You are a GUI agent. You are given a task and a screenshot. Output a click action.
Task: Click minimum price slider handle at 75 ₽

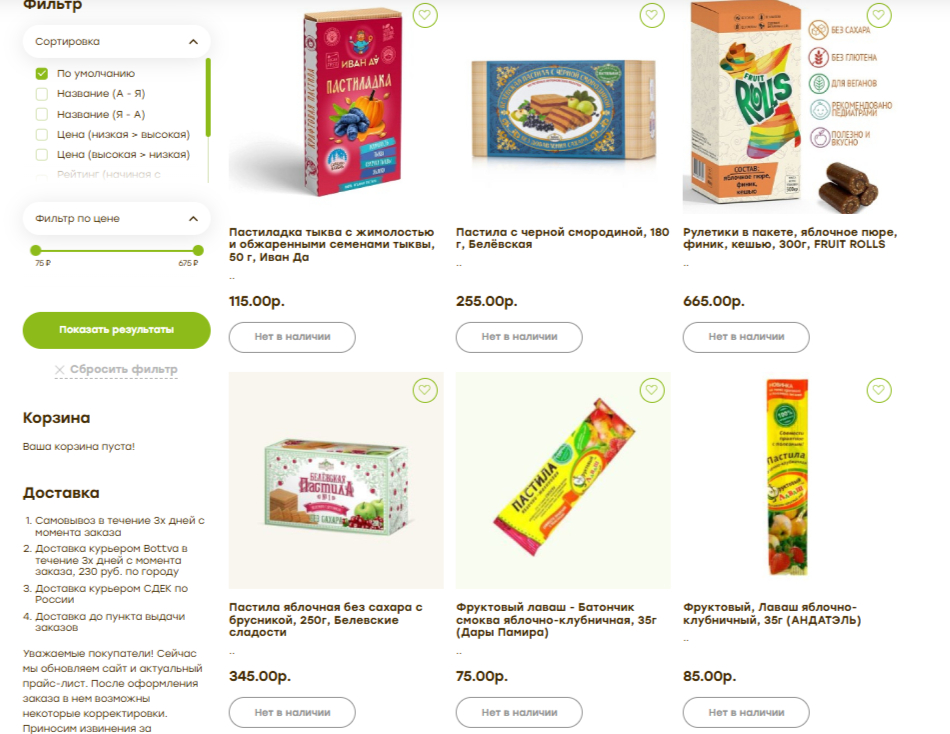tap(36, 250)
